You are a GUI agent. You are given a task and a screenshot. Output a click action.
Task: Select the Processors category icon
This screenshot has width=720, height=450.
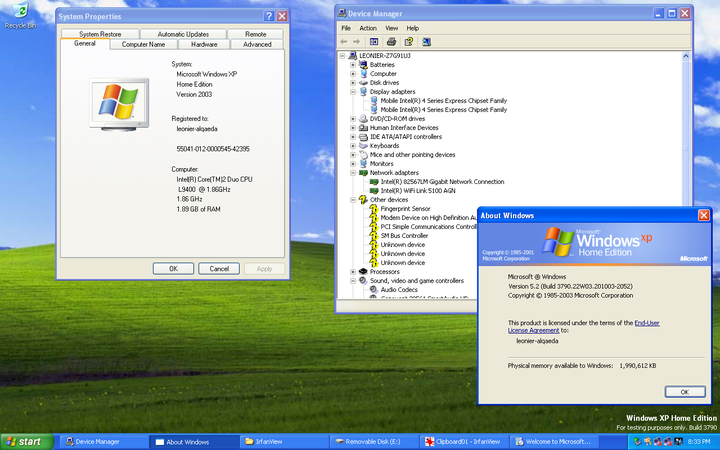tap(363, 271)
